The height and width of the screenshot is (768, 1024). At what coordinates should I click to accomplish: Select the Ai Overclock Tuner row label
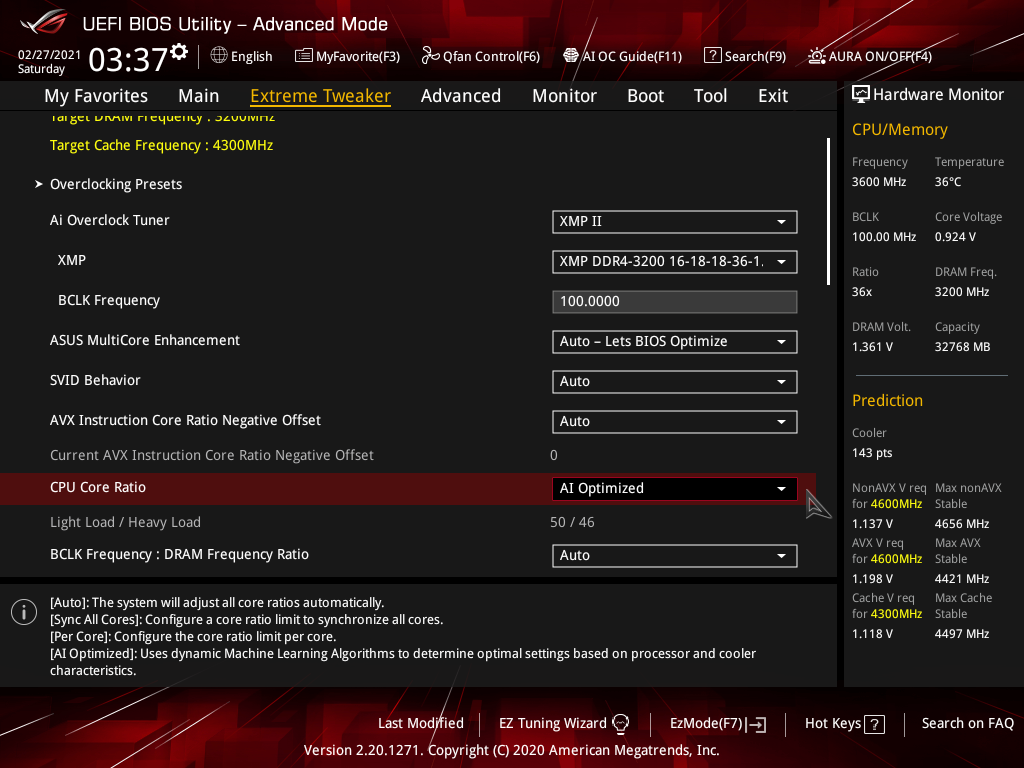tap(110, 220)
